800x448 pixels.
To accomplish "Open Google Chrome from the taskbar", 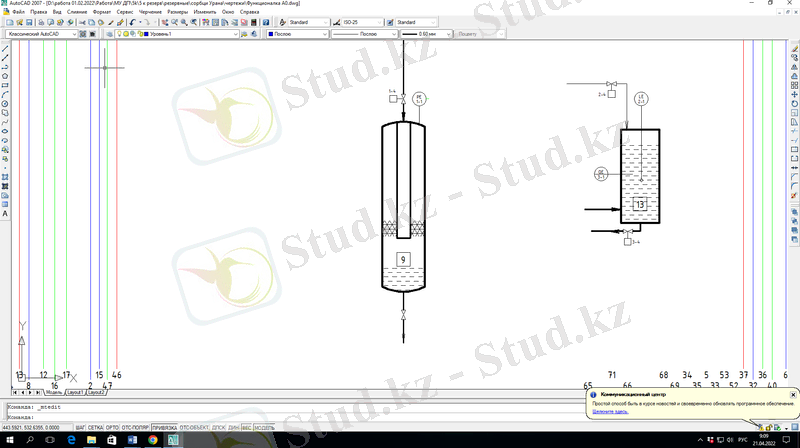I will (153, 439).
